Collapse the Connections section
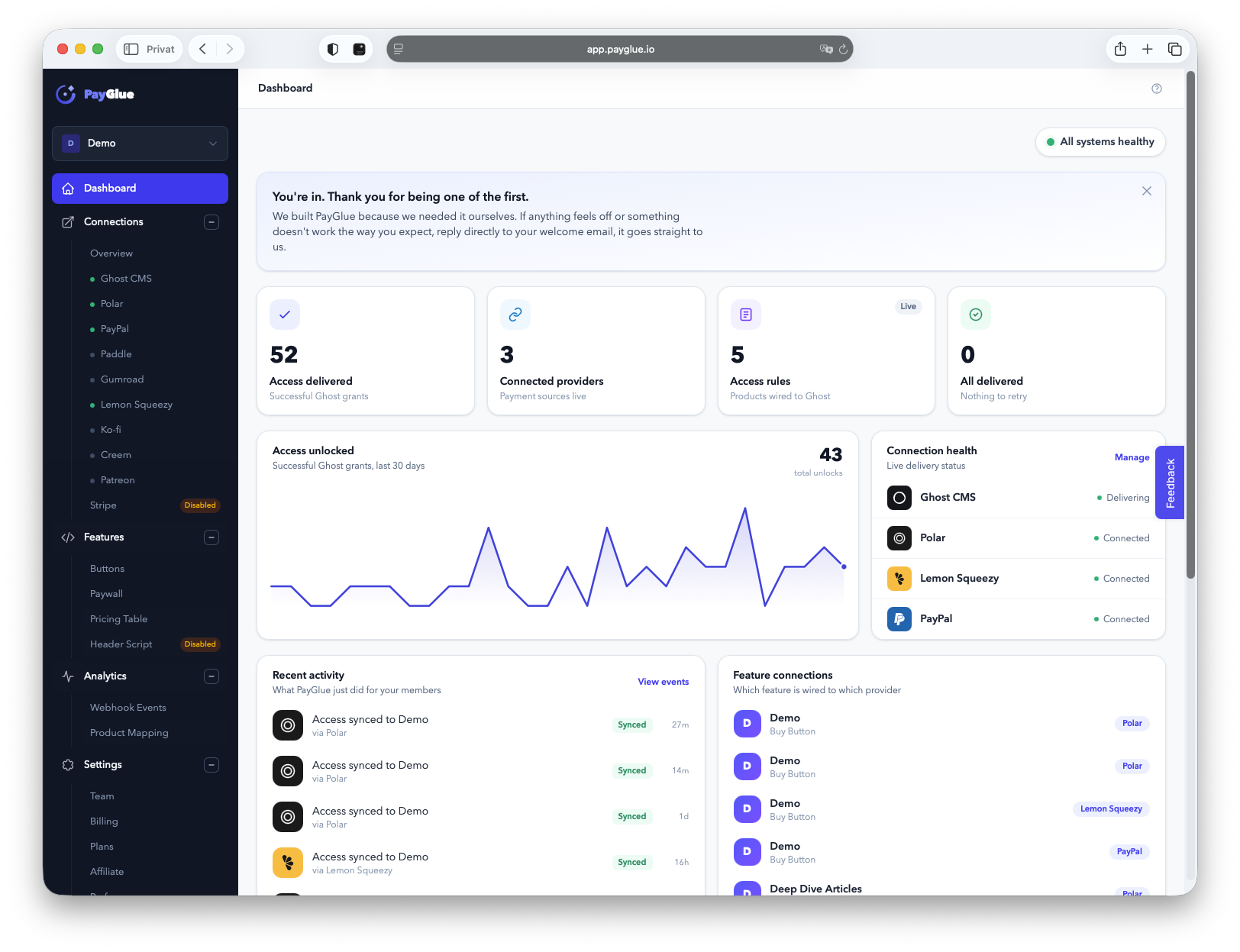 pyautogui.click(x=212, y=222)
